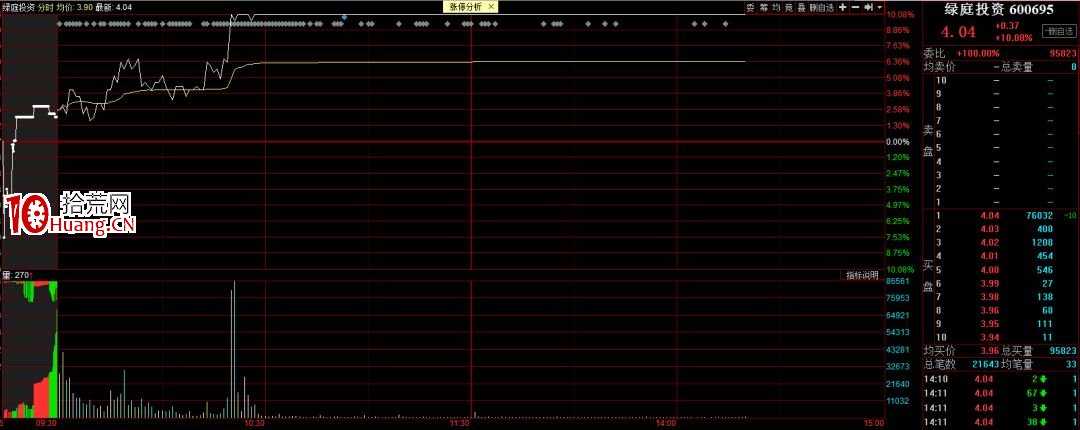
Task: Click buy level 1 volume 76032
Action: (x=1039, y=216)
